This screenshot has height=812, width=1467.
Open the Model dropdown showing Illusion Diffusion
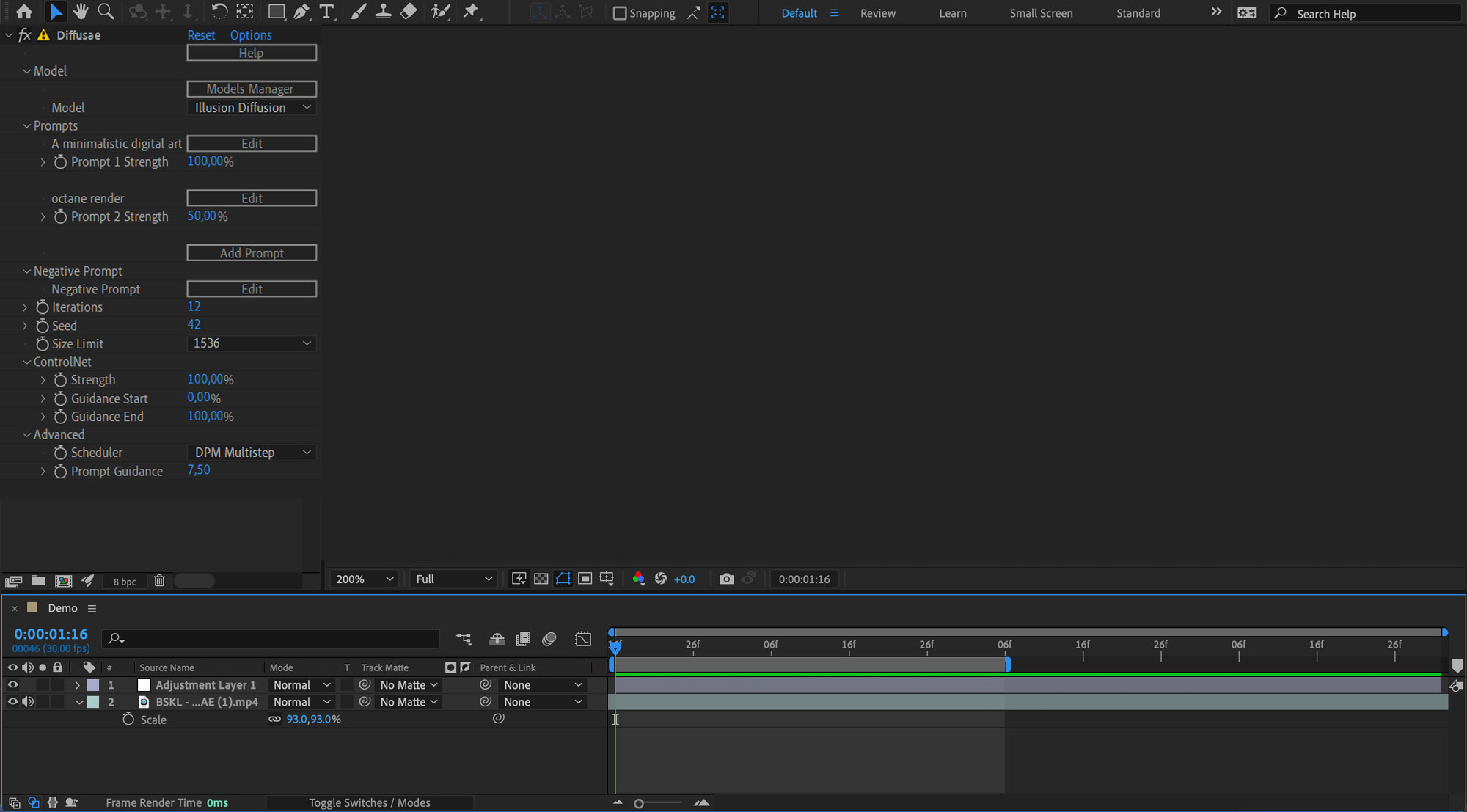252,107
